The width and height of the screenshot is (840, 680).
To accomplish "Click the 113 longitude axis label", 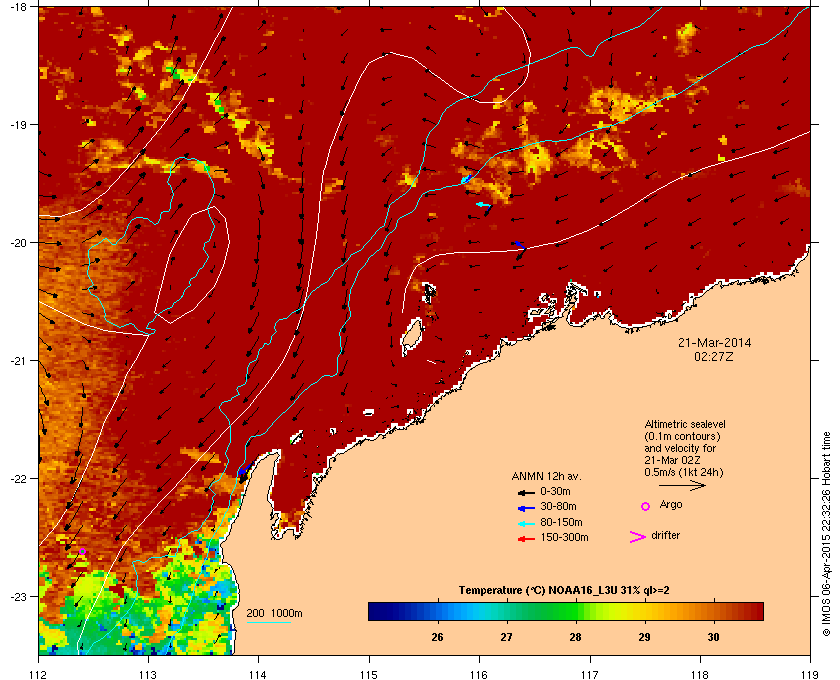I will click(148, 675).
